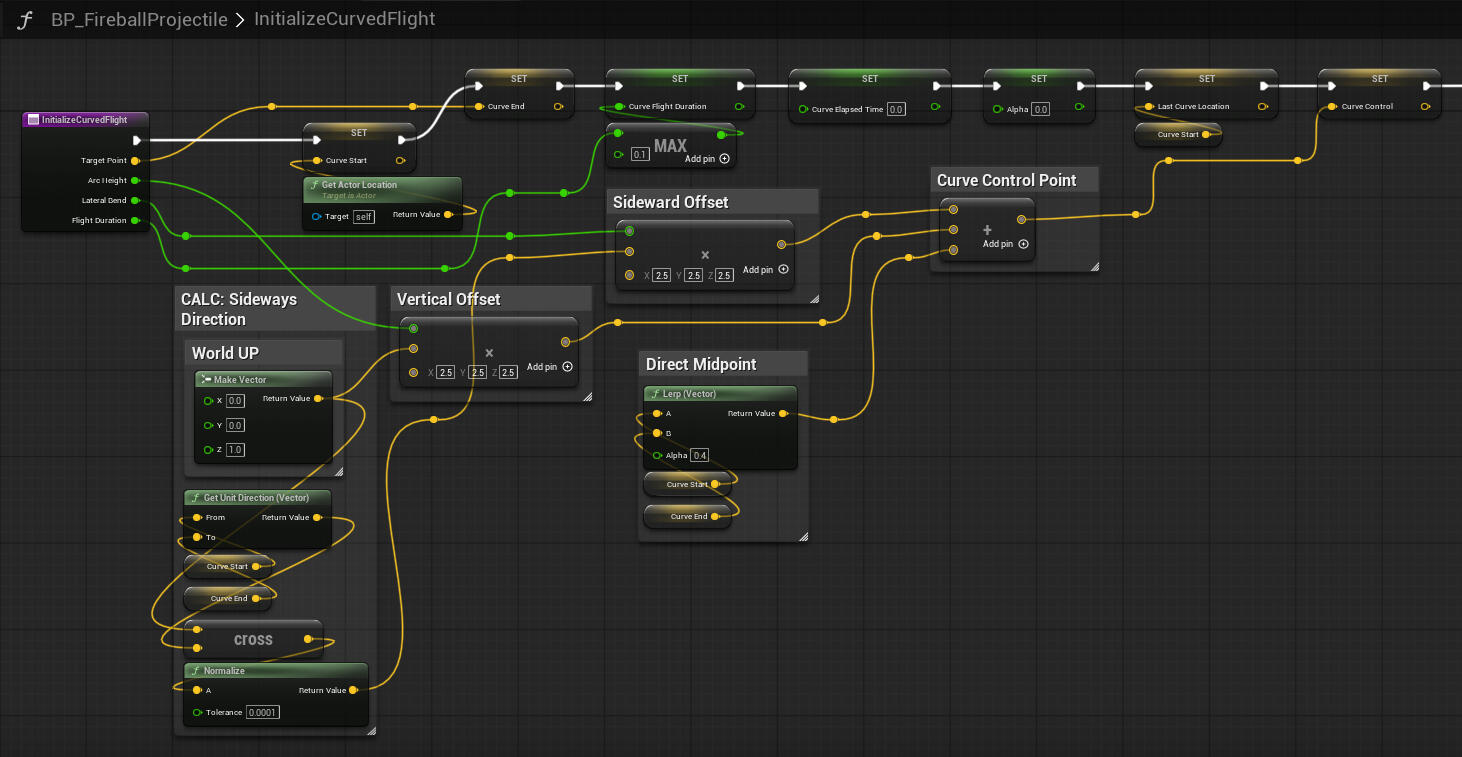Click the Lateral Bend output pin
The height and width of the screenshot is (757, 1462).
point(135,201)
